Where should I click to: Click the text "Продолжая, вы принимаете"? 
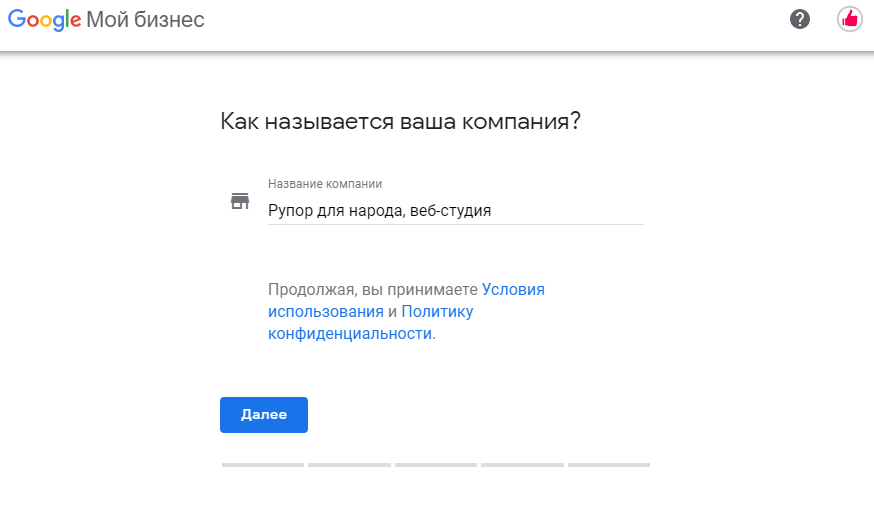(373, 289)
